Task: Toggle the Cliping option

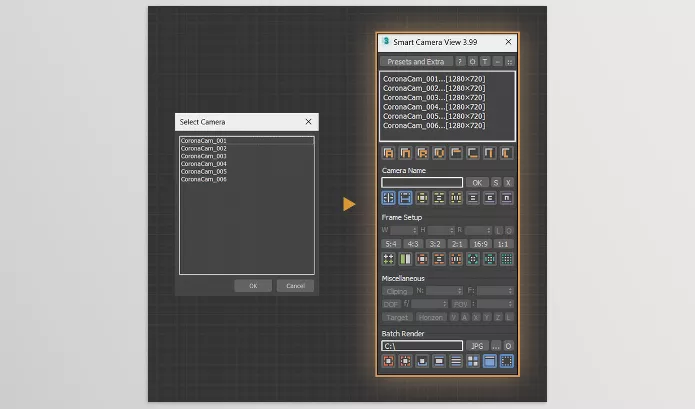Action: click(x=397, y=291)
